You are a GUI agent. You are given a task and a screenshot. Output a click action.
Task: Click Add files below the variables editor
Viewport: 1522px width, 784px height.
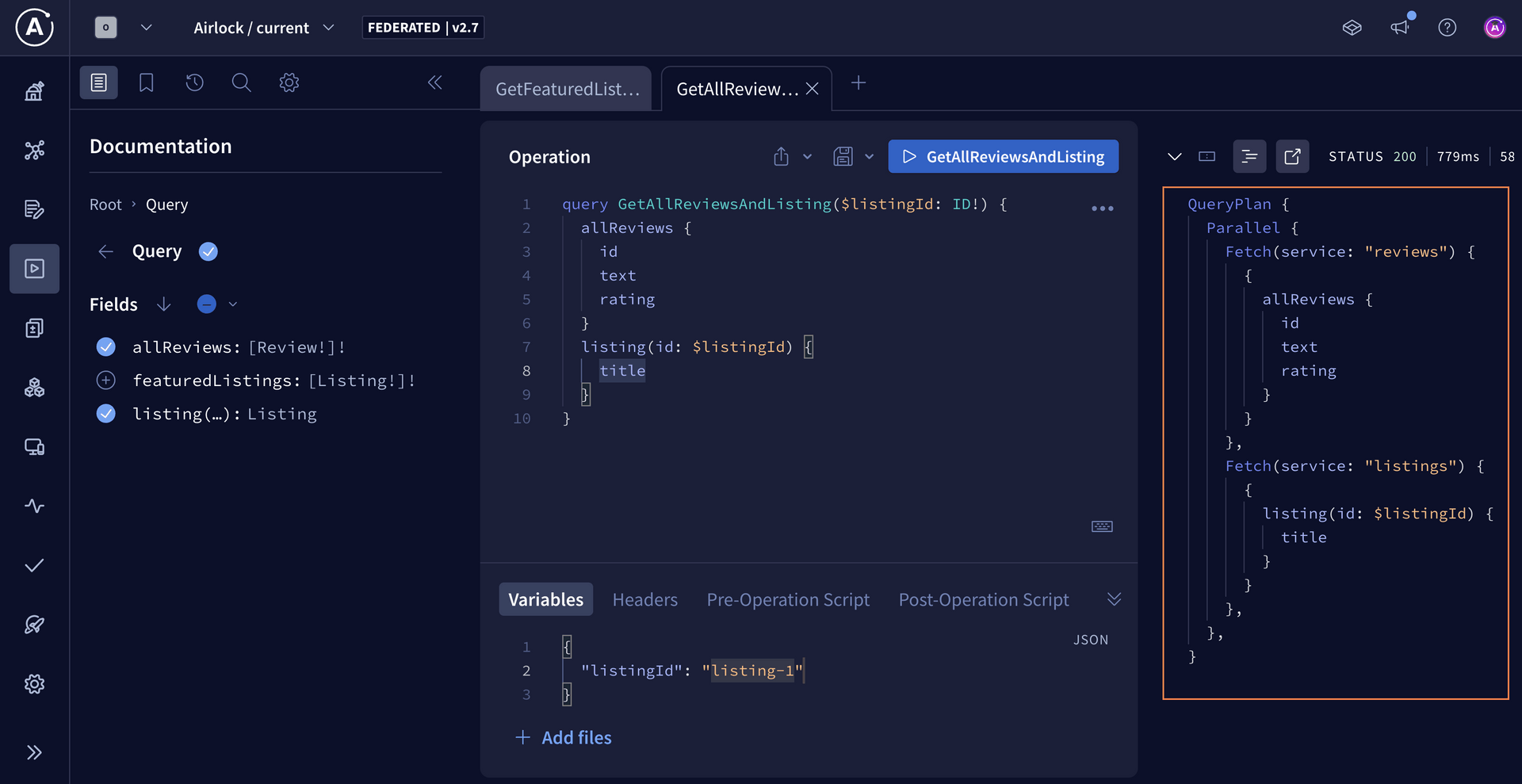[x=563, y=737]
